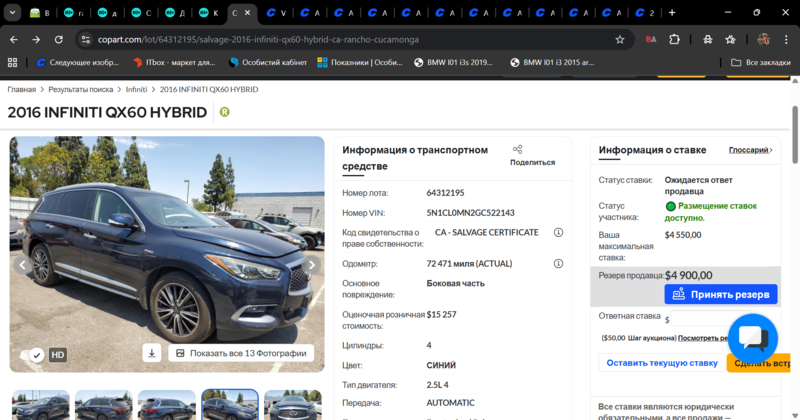Select lot number 64312195
Viewport: 800px width, 420px height.
point(445,193)
